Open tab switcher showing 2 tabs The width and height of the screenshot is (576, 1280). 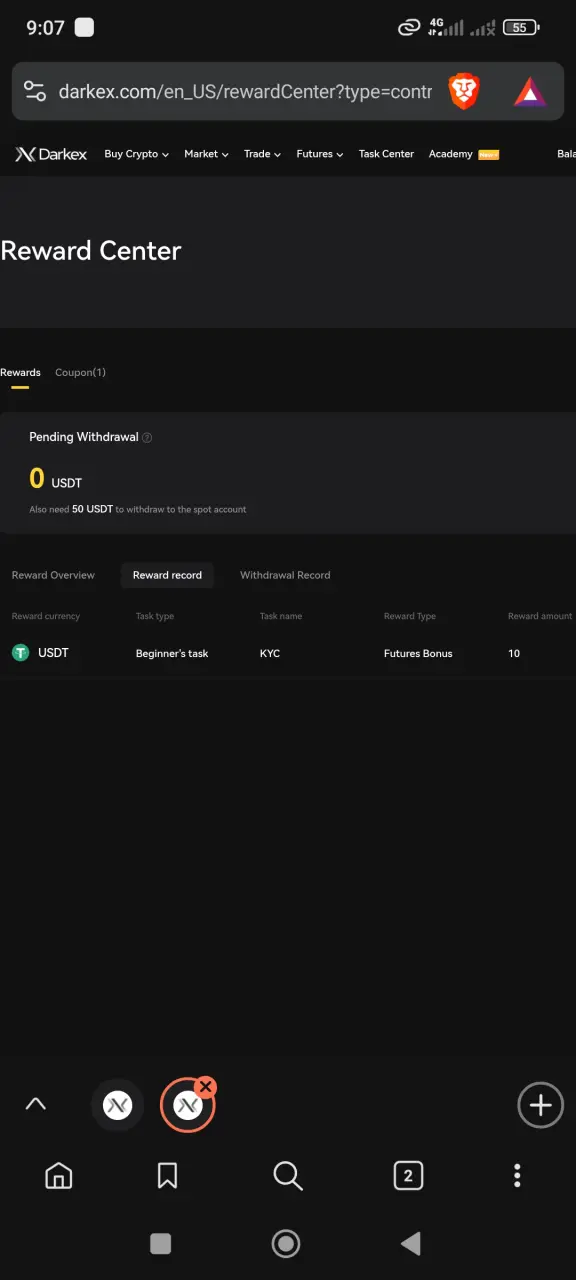[x=407, y=1176]
